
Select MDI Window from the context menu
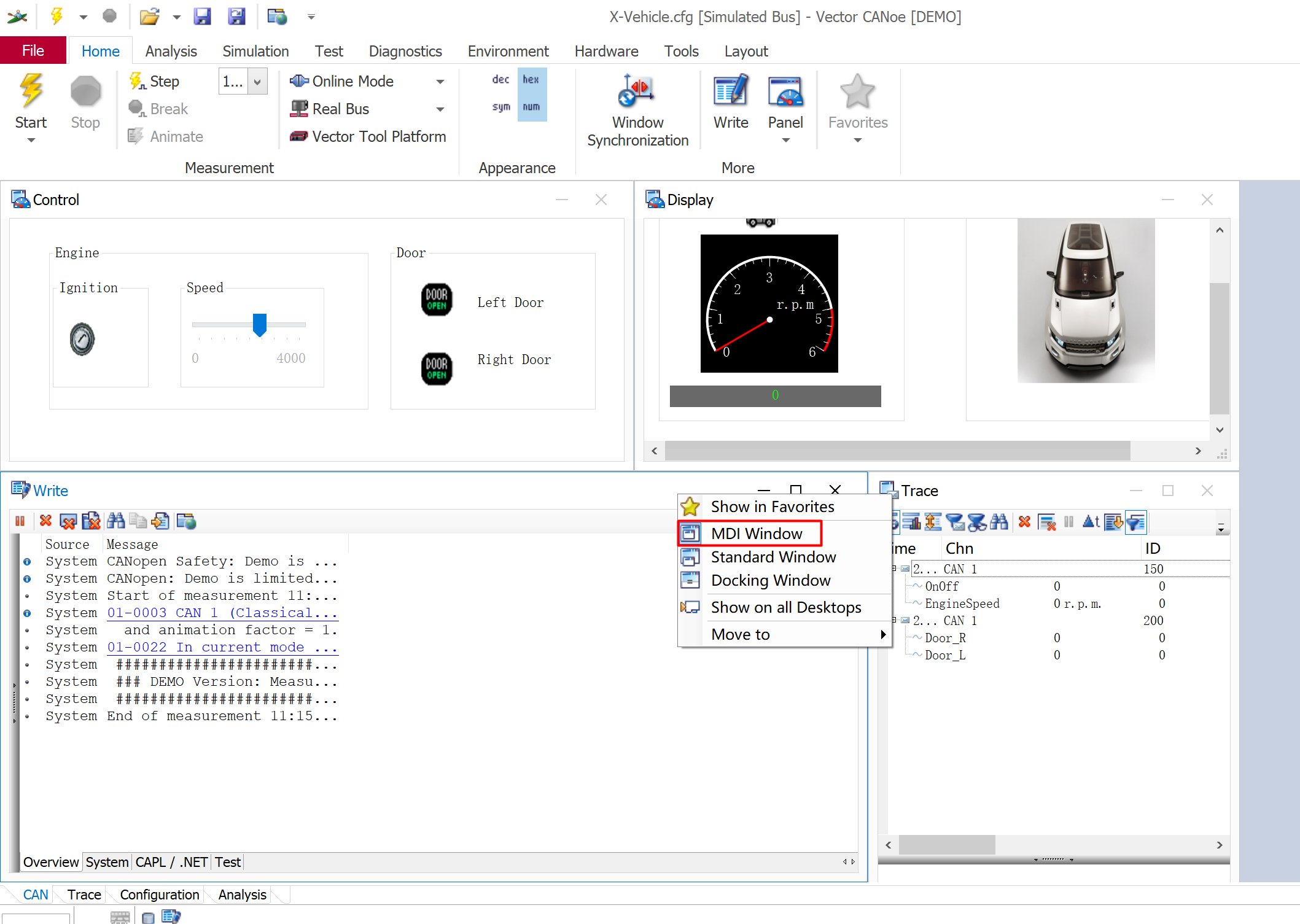click(755, 533)
